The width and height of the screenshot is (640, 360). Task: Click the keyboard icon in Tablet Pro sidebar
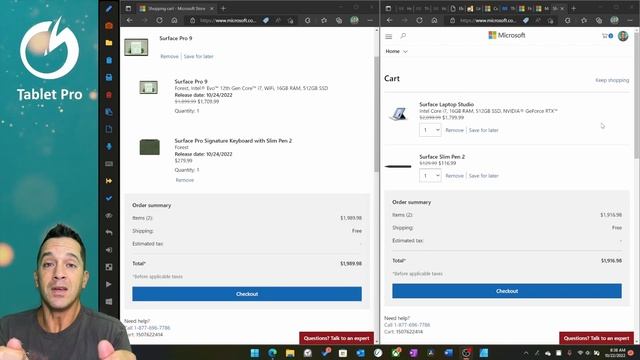coord(109,164)
